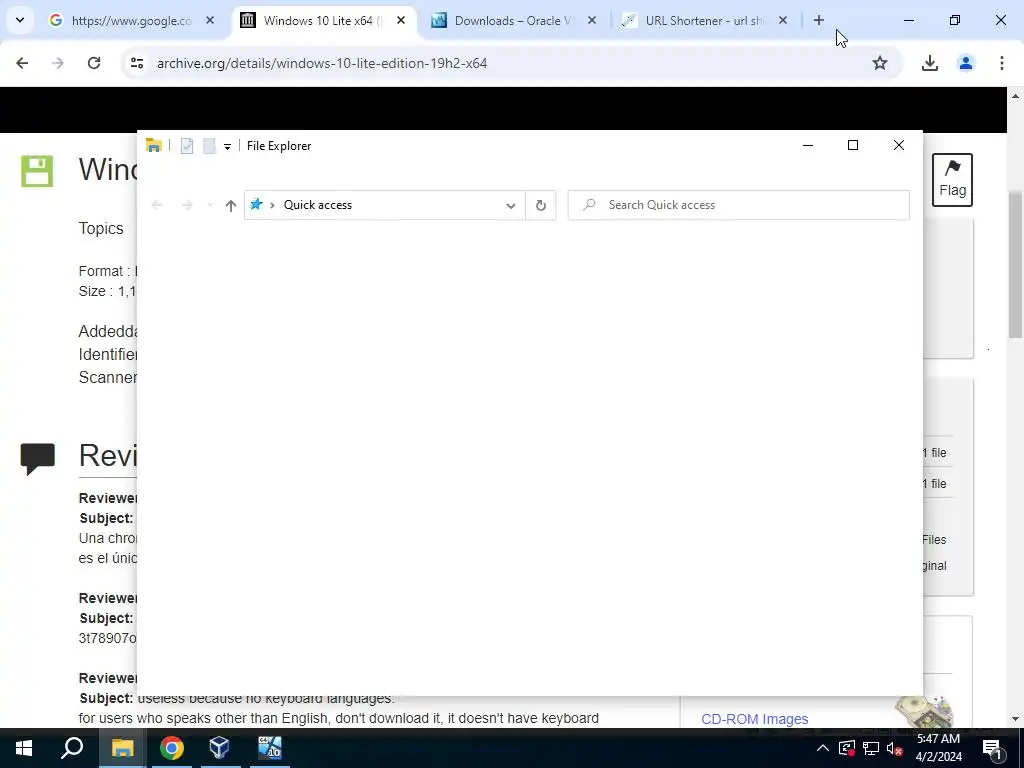1024x768 pixels.
Task: Close the Google tab
Action: (x=210, y=21)
